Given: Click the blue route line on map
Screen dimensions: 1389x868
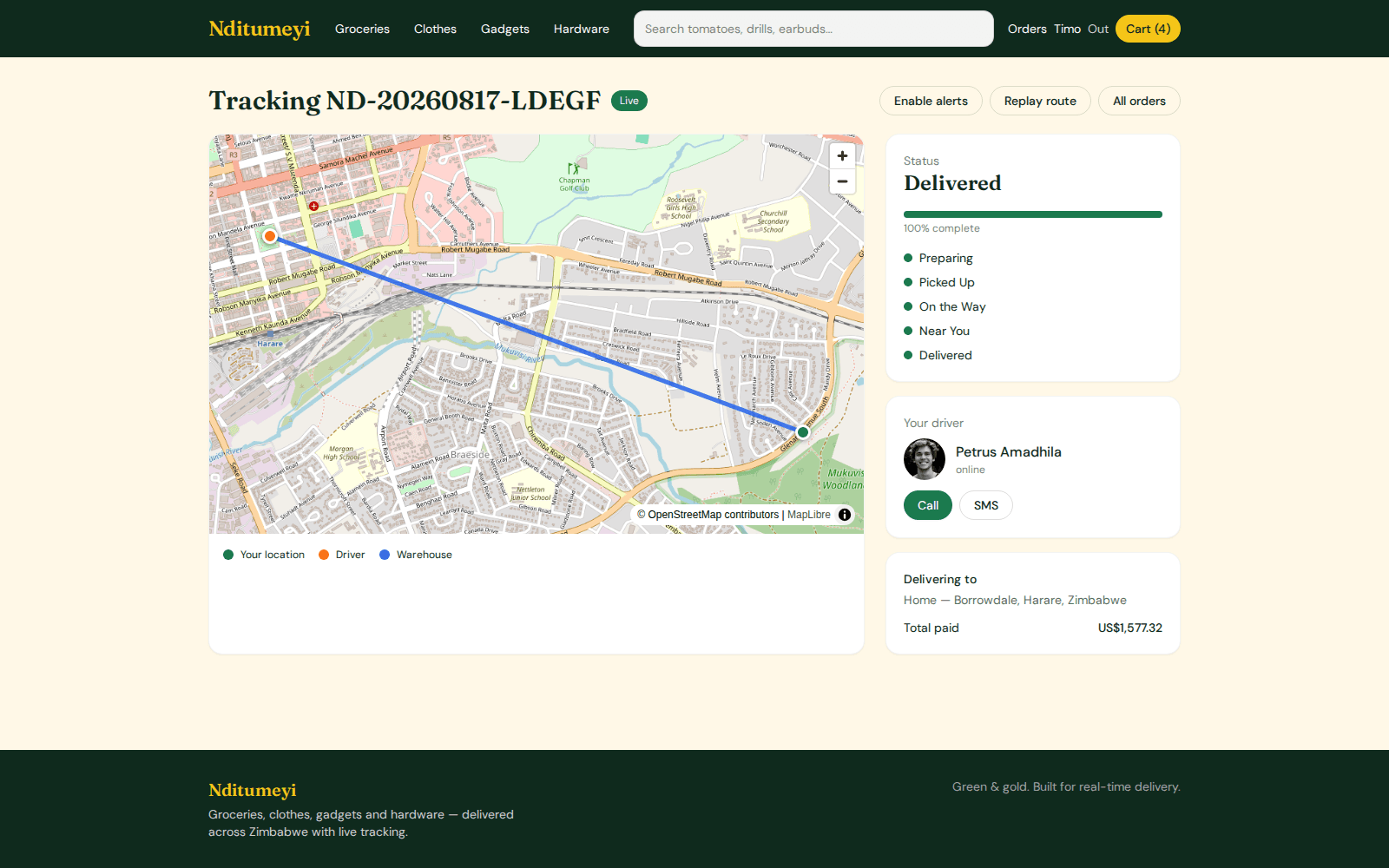Looking at the screenshot, I should 537,334.
